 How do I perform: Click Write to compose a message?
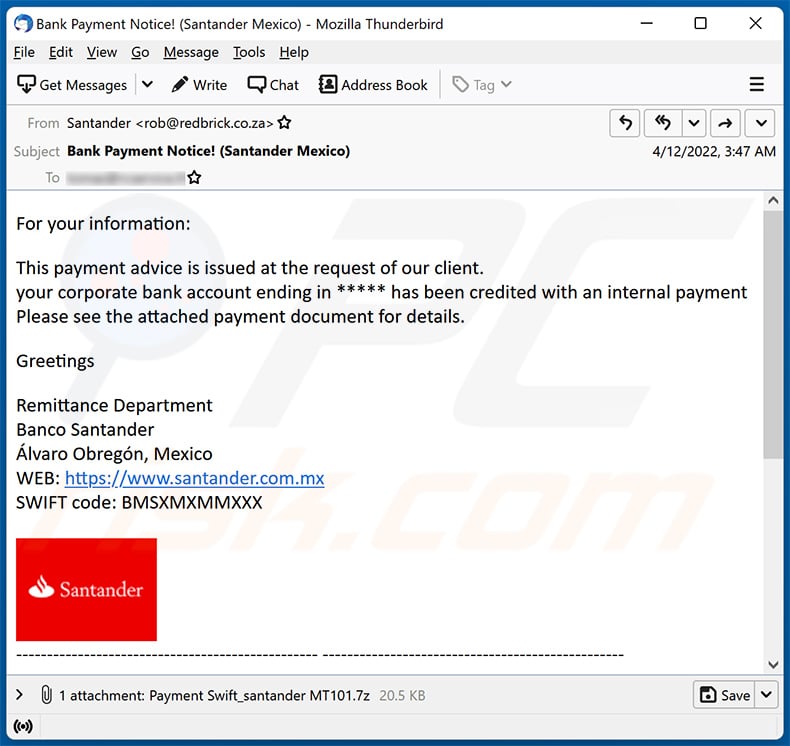tap(199, 85)
